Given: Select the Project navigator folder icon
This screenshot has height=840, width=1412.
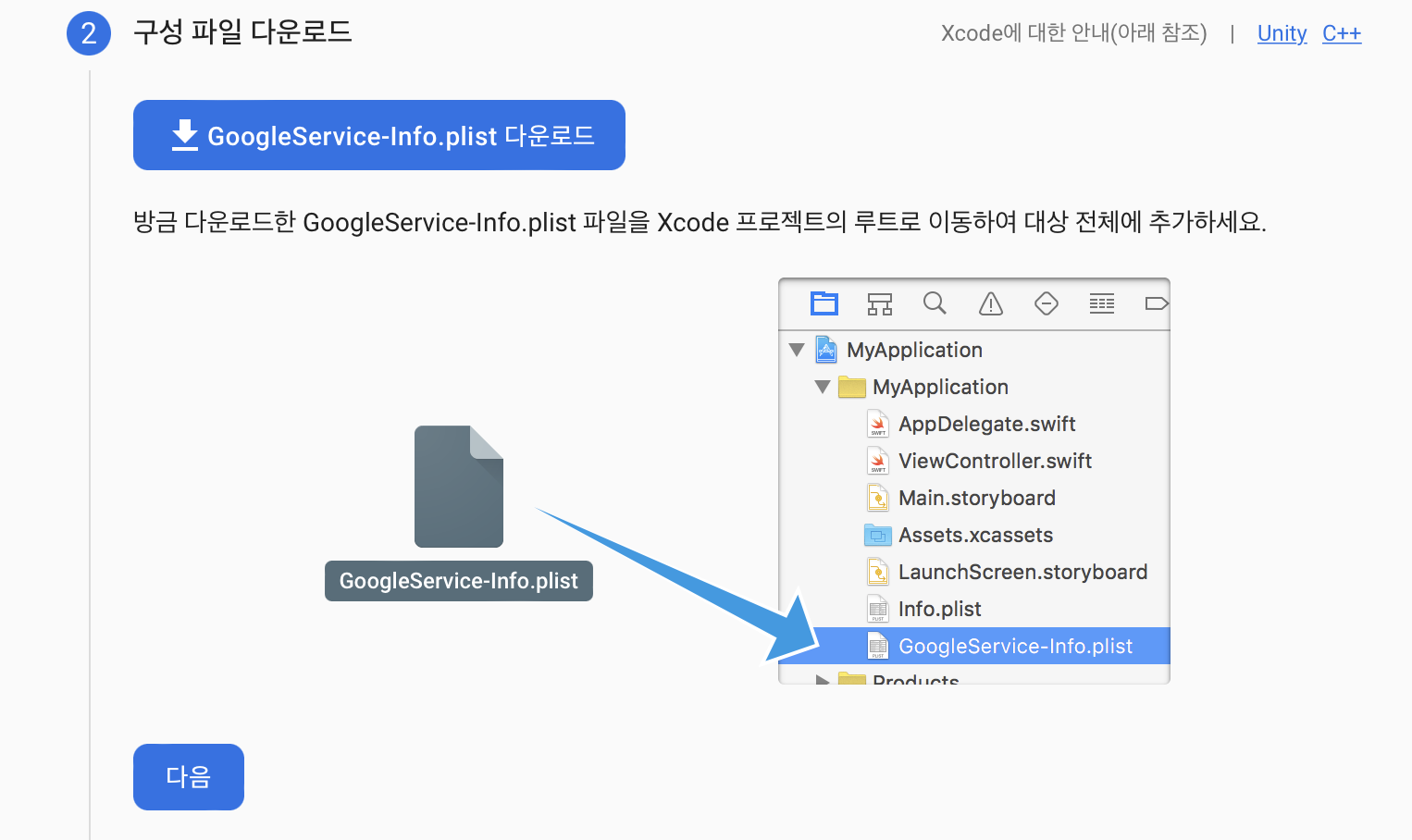Looking at the screenshot, I should (x=824, y=303).
